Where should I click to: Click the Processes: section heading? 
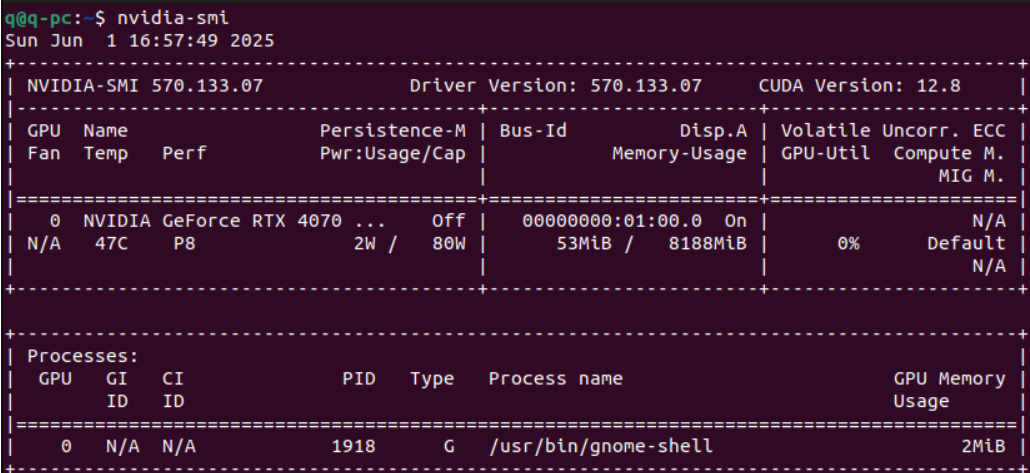(x=83, y=356)
